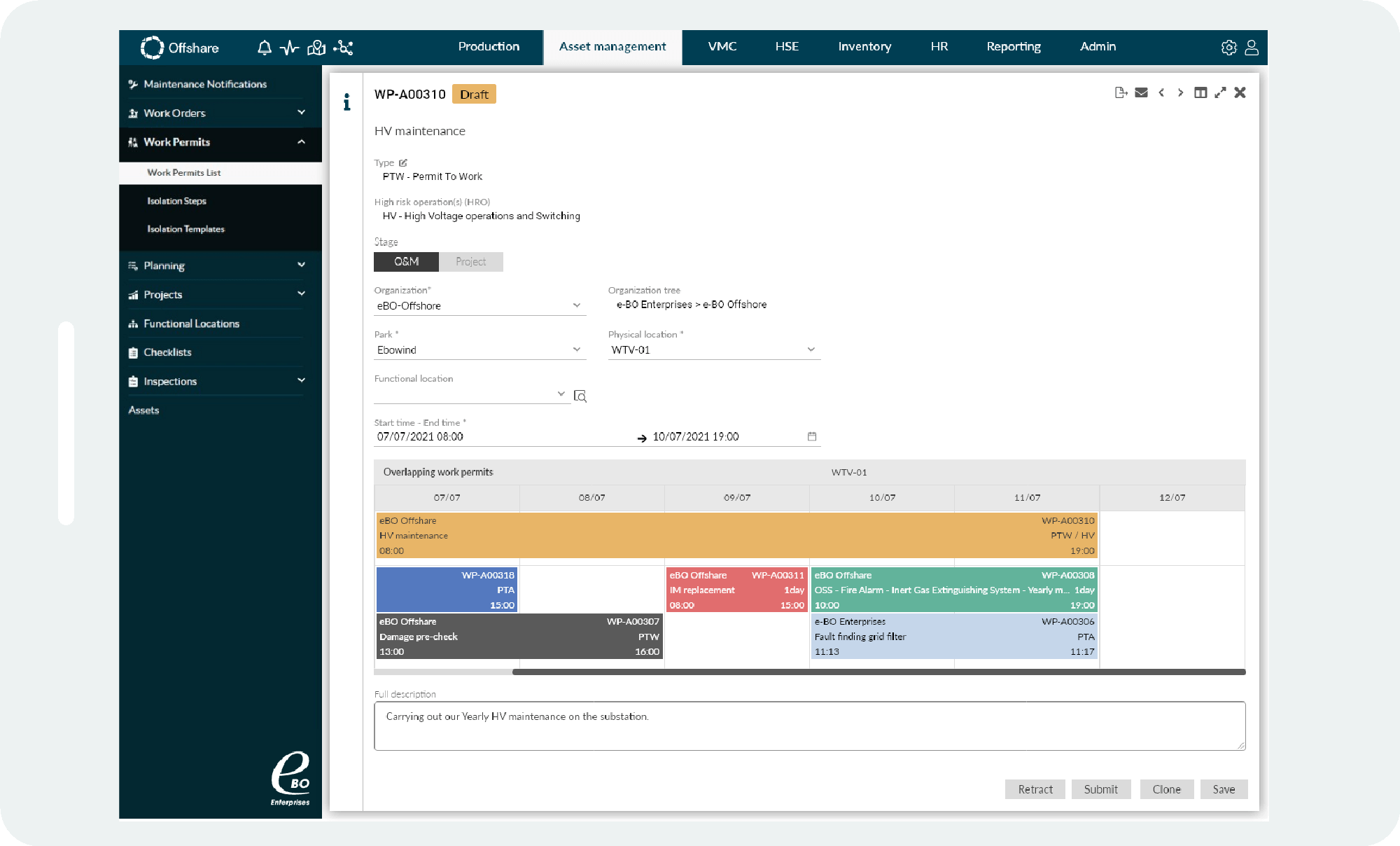Image resolution: width=1400 pixels, height=846 pixels.
Task: Click the info icon in left strip
Action: tap(346, 102)
